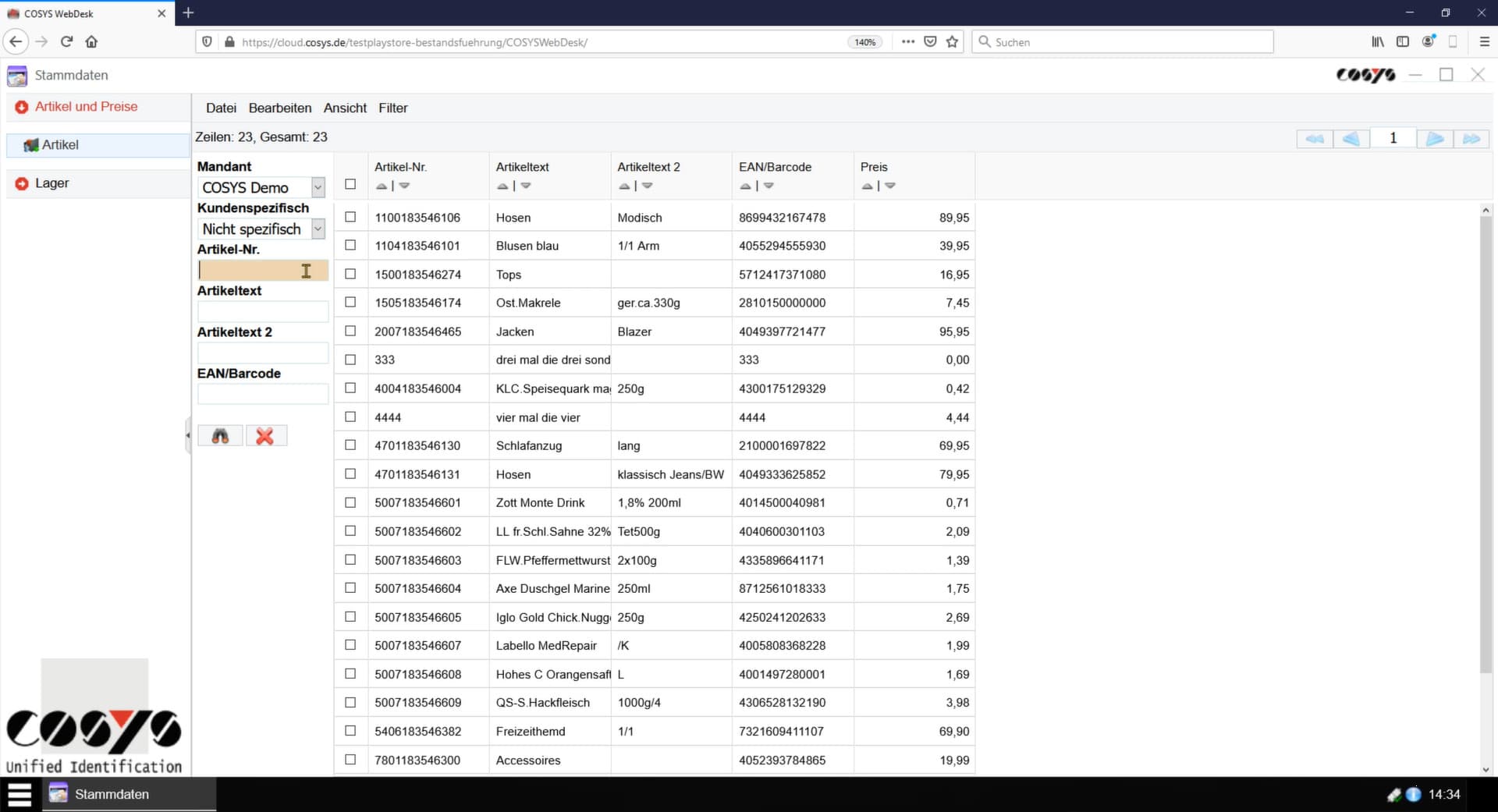Check the Zott Monte Drink row checkbox

[x=350, y=502]
